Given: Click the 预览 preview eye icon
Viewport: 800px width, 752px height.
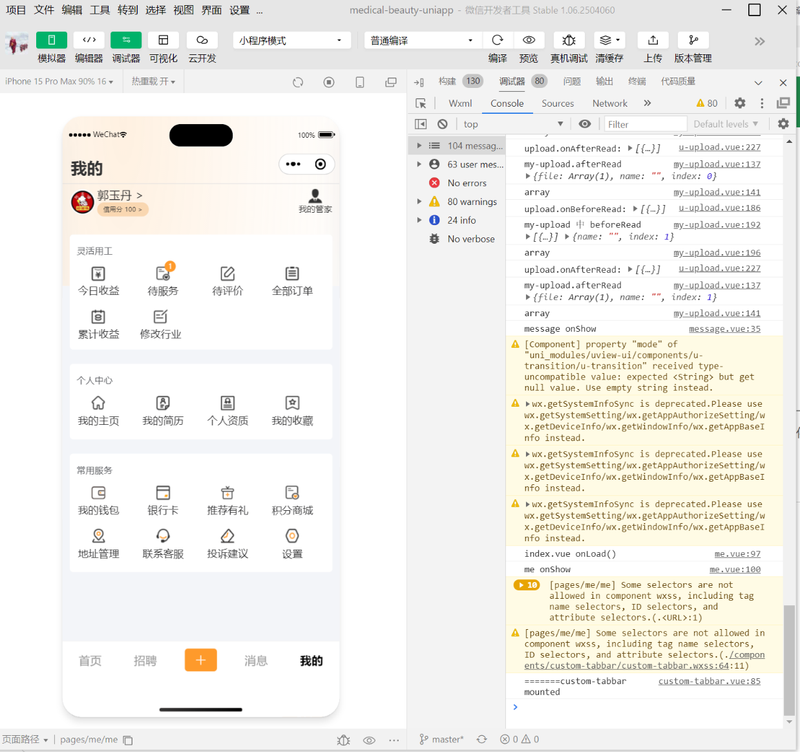Looking at the screenshot, I should tap(528, 40).
